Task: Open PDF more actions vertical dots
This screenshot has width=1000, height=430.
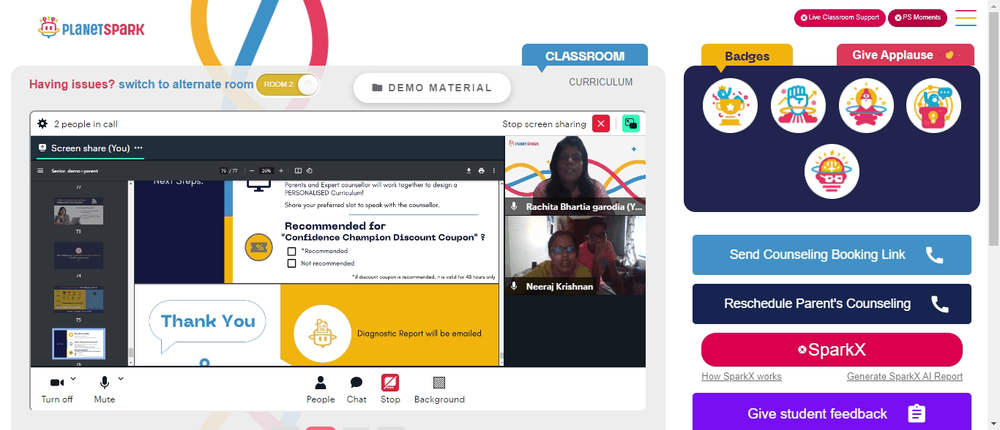Action: (x=494, y=171)
